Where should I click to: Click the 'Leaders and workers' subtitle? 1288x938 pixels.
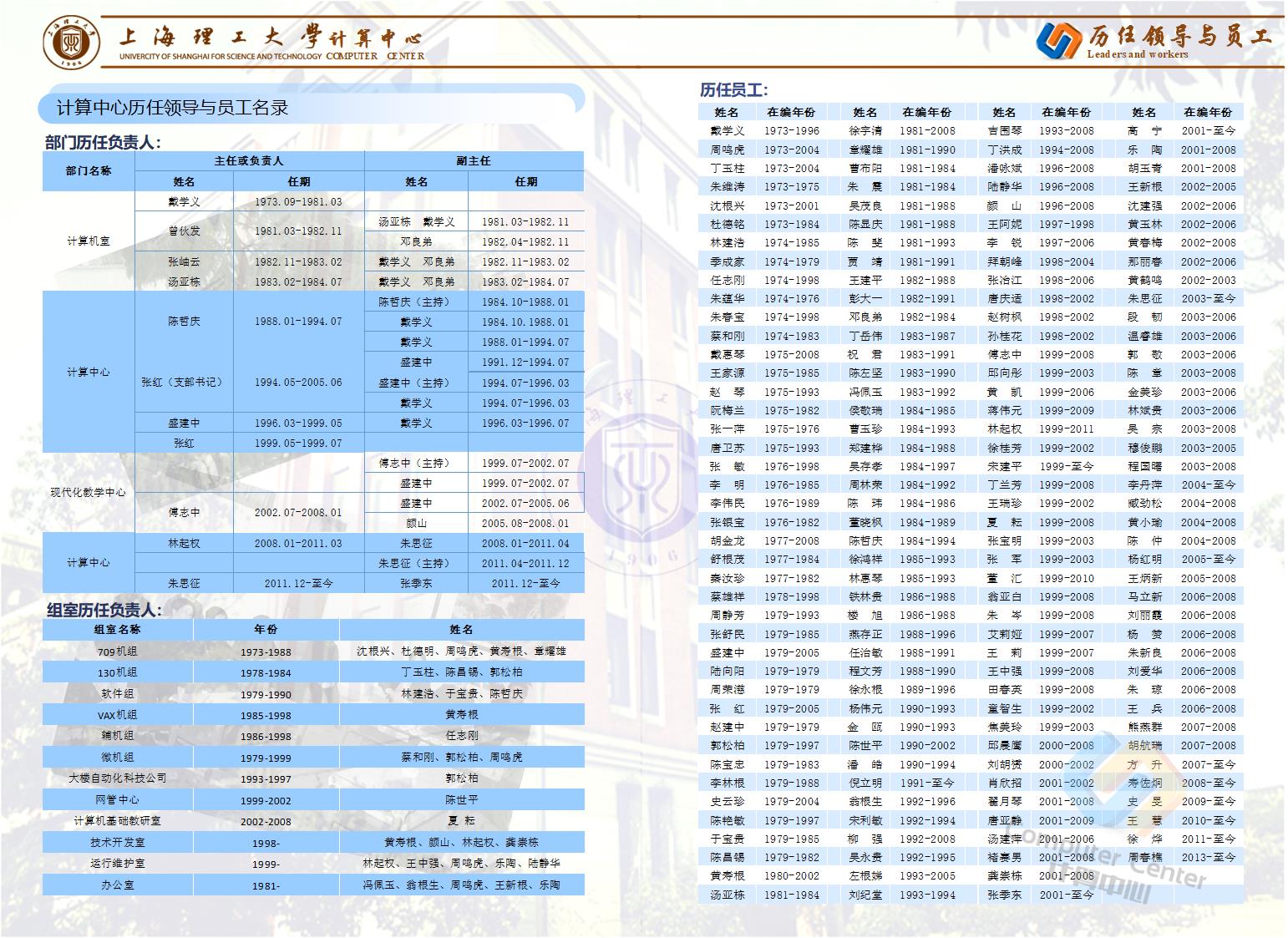point(1137,54)
